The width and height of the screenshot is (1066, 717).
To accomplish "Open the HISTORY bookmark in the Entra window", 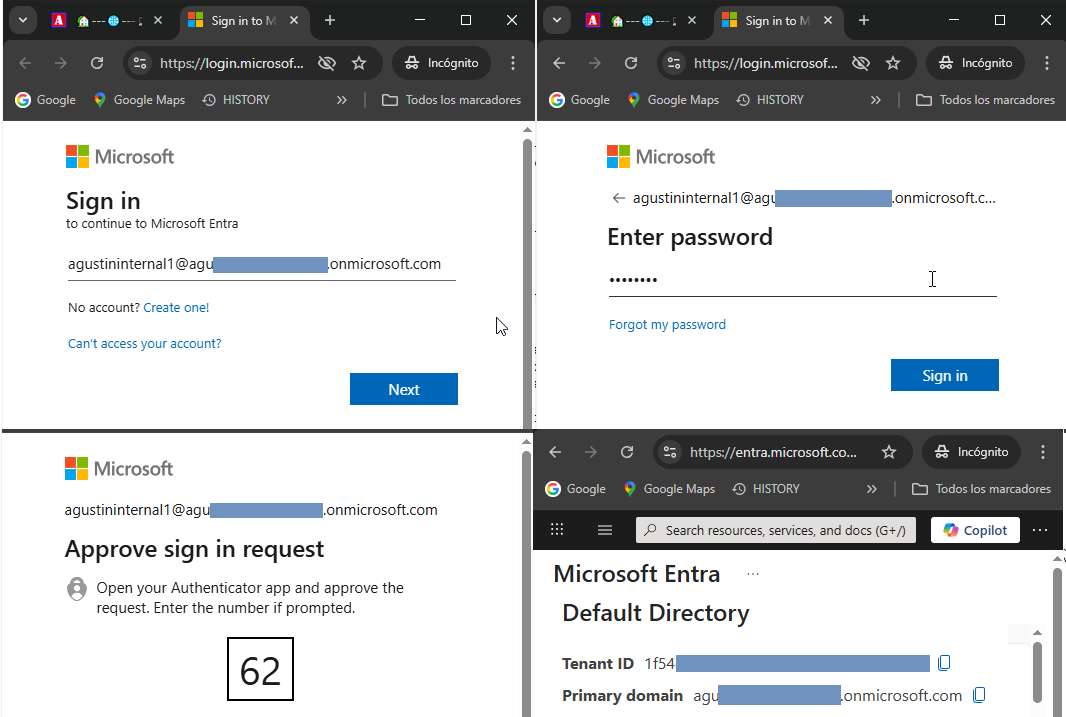I will [x=766, y=489].
